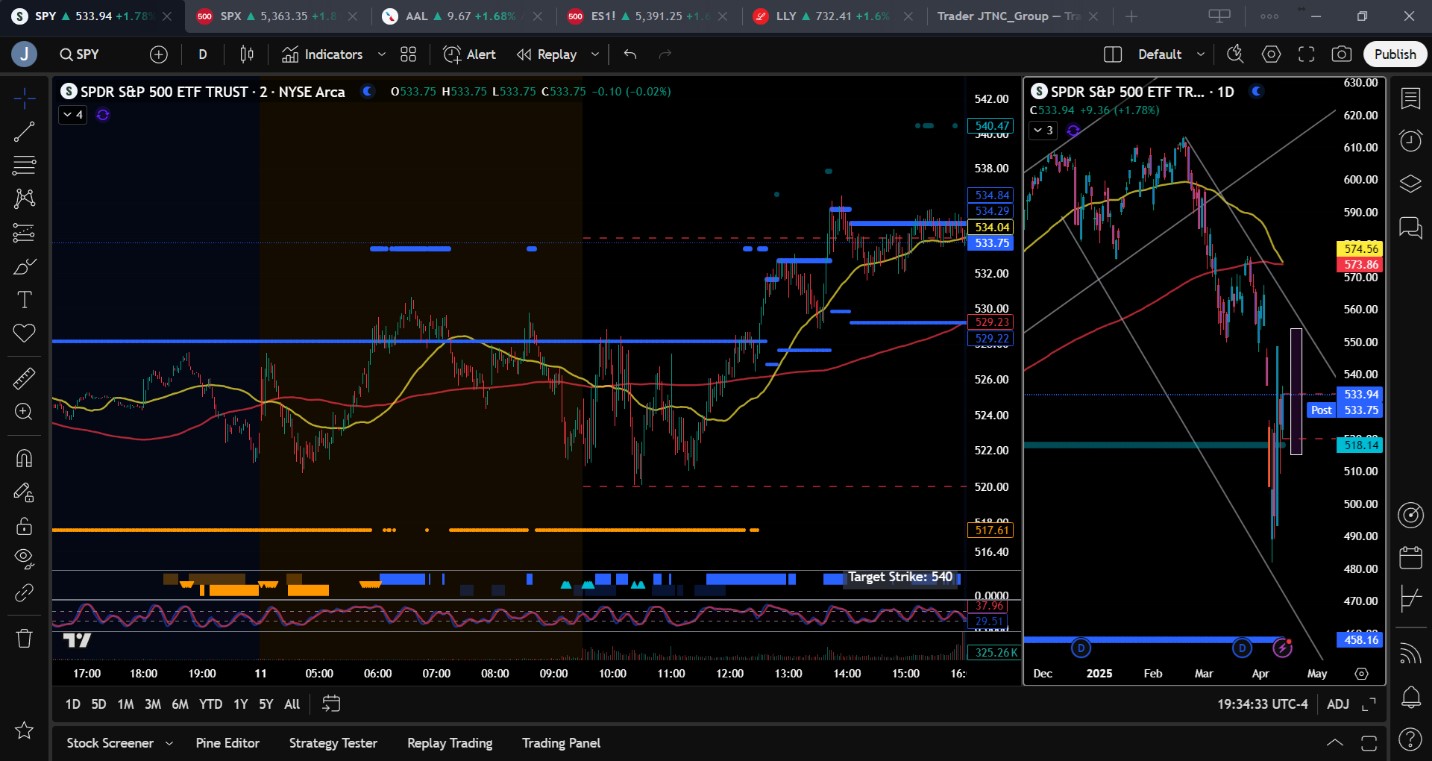This screenshot has height=761, width=1432.
Task: Open the Strategy Tester tab
Action: [333, 743]
